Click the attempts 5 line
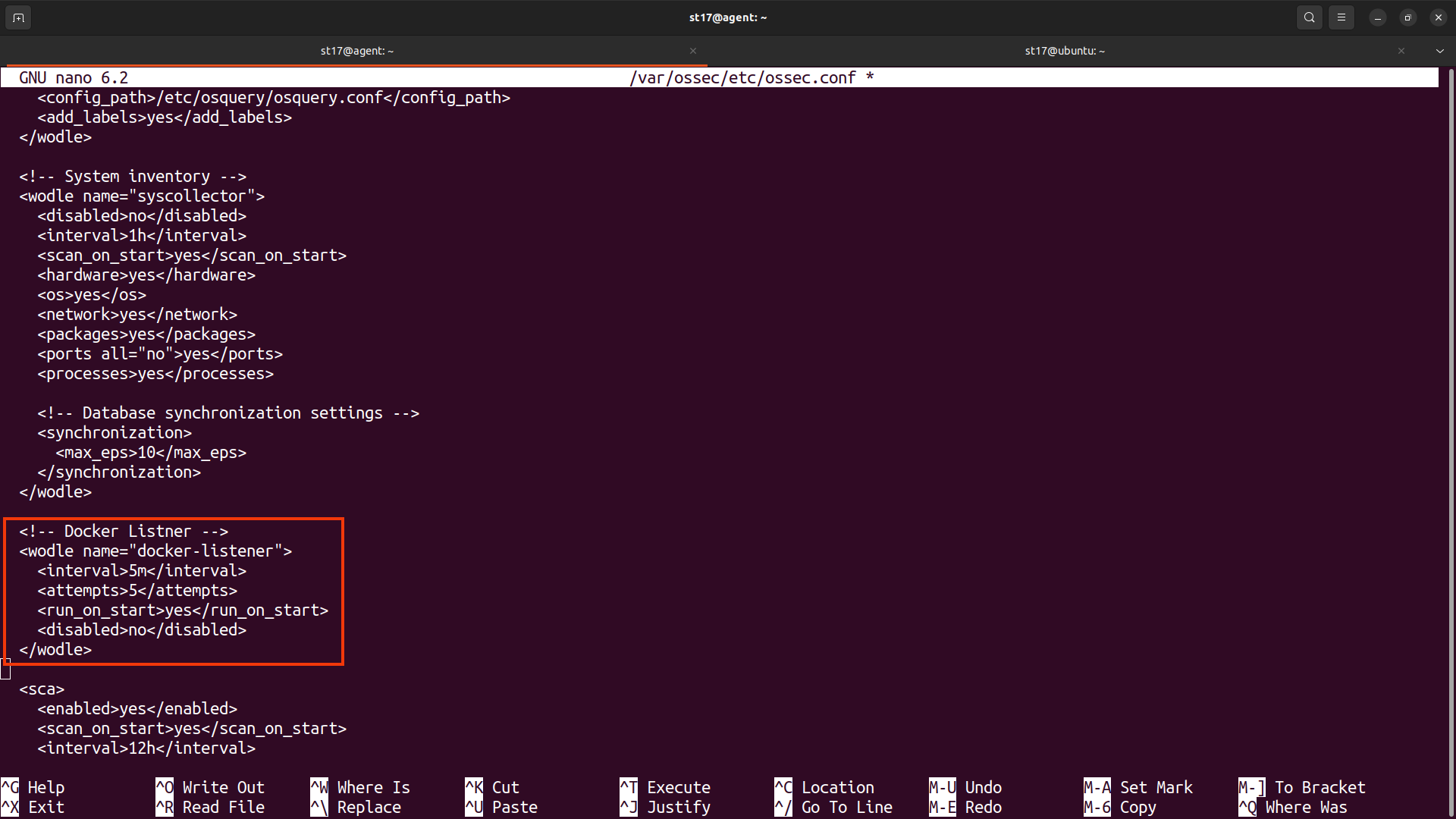The width and height of the screenshot is (1456, 819). [137, 591]
